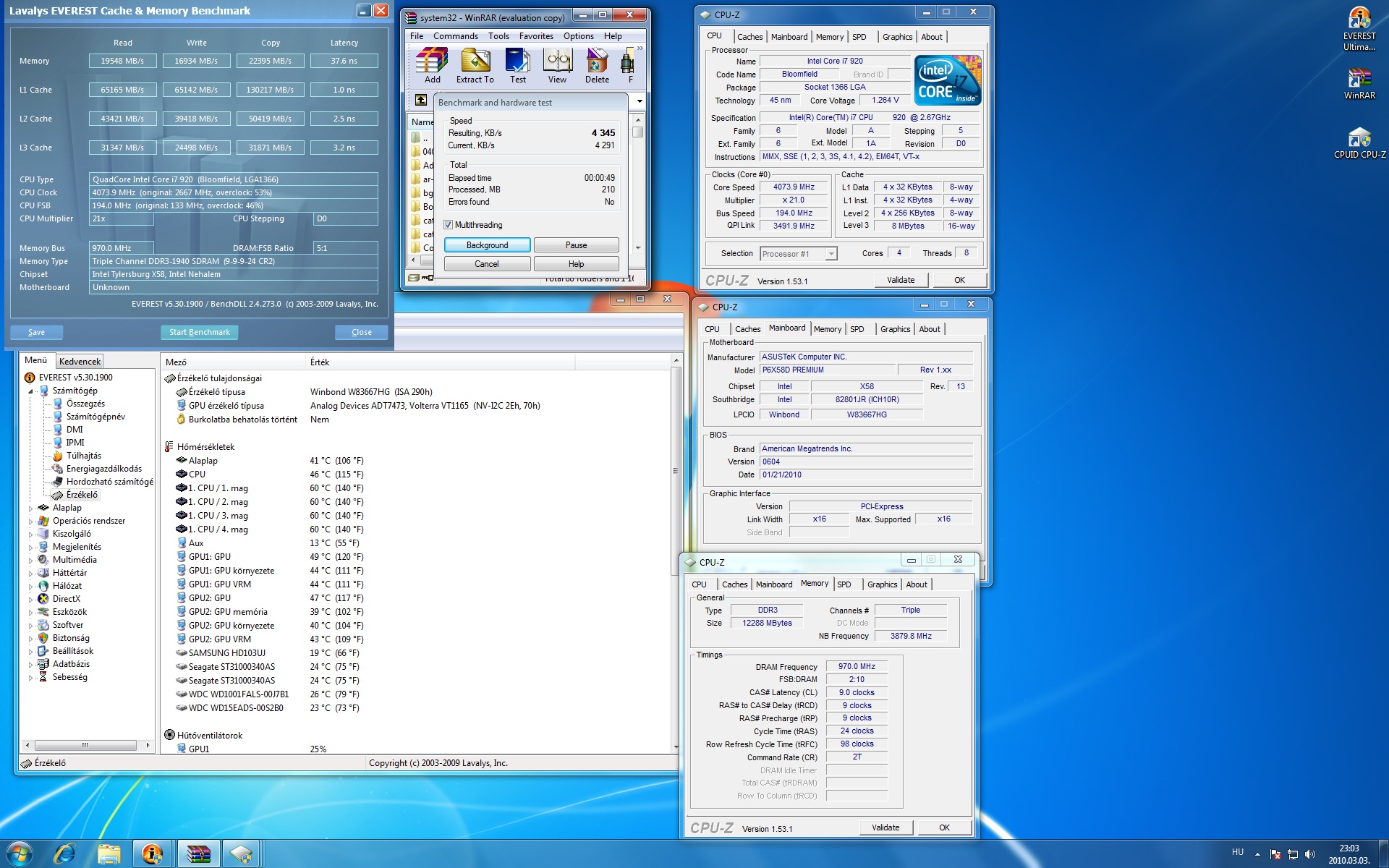Viewport: 1389px width, 868px height.
Task: Open the WinRAR Commands menu
Action: (x=456, y=36)
